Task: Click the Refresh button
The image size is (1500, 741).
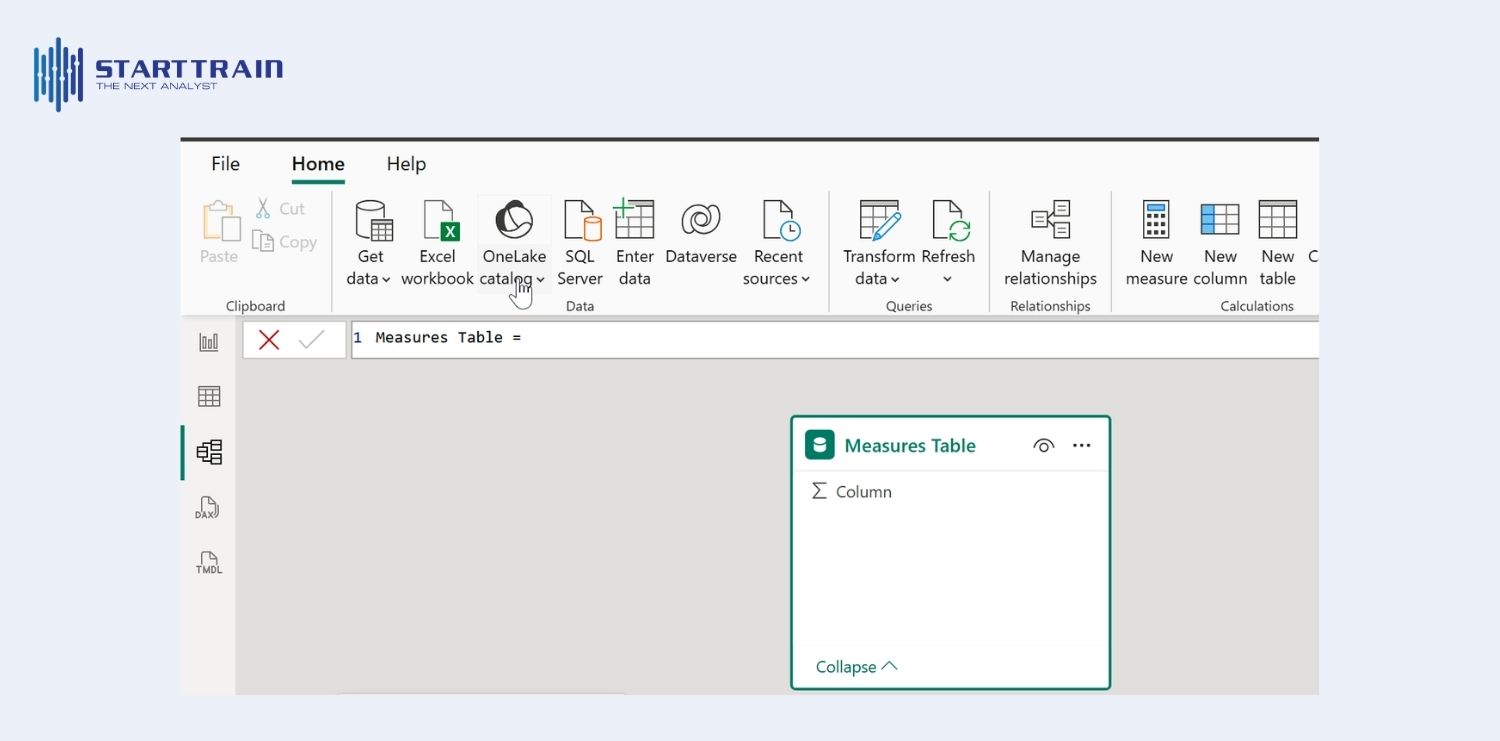Action: click(948, 221)
